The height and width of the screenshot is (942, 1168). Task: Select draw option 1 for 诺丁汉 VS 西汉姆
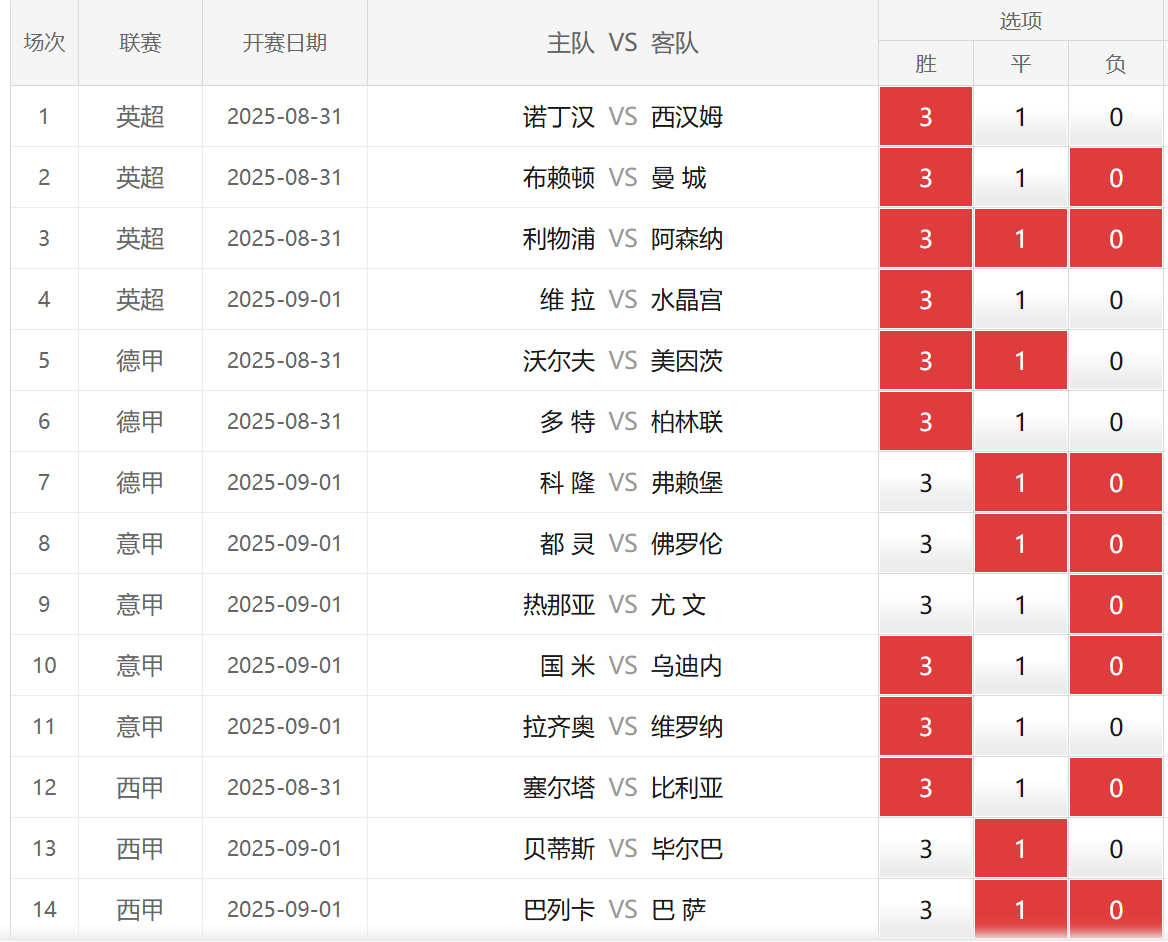[1021, 117]
